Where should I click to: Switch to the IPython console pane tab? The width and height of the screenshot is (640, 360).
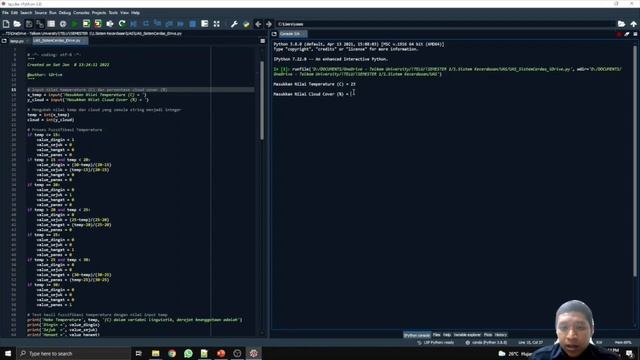[417, 335]
